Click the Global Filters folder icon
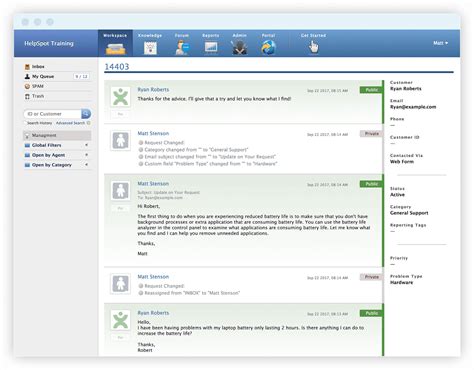The height and width of the screenshot is (370, 474). click(27, 145)
